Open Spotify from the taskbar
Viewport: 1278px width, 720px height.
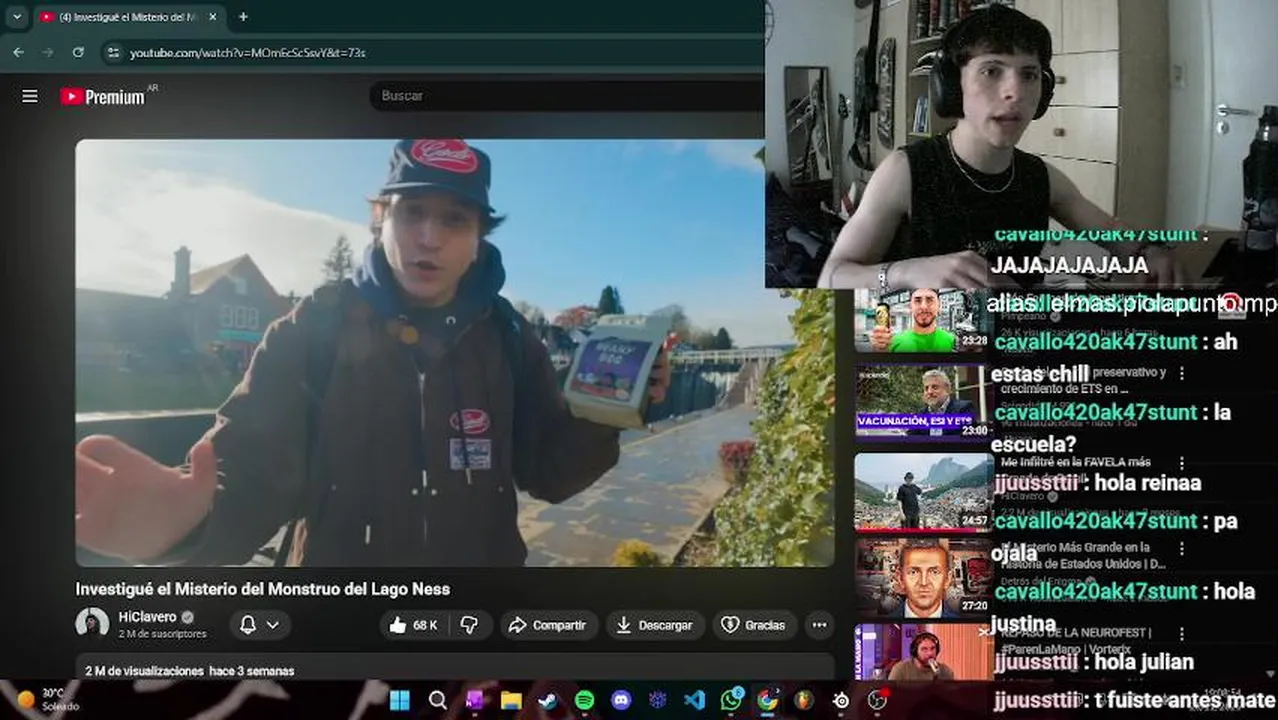tap(585, 700)
